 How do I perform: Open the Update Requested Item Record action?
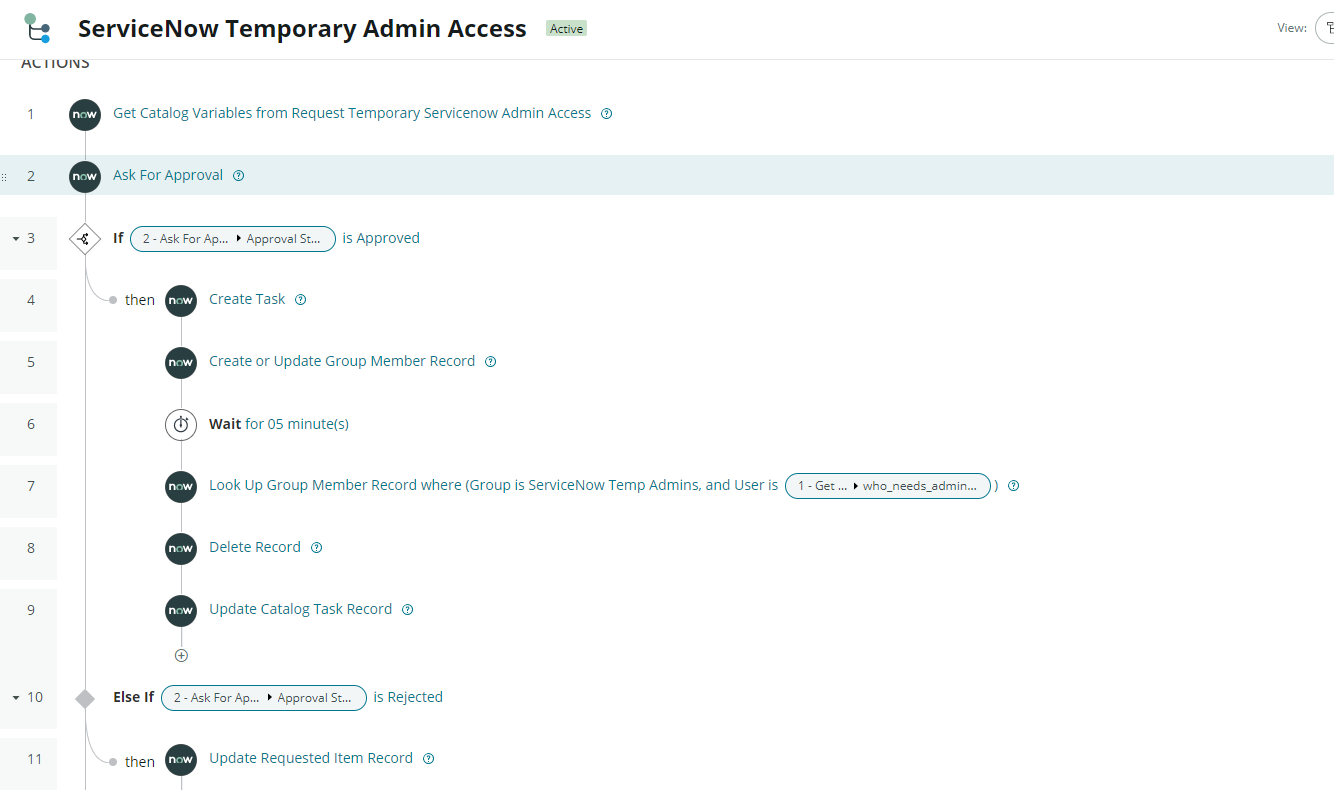click(311, 759)
